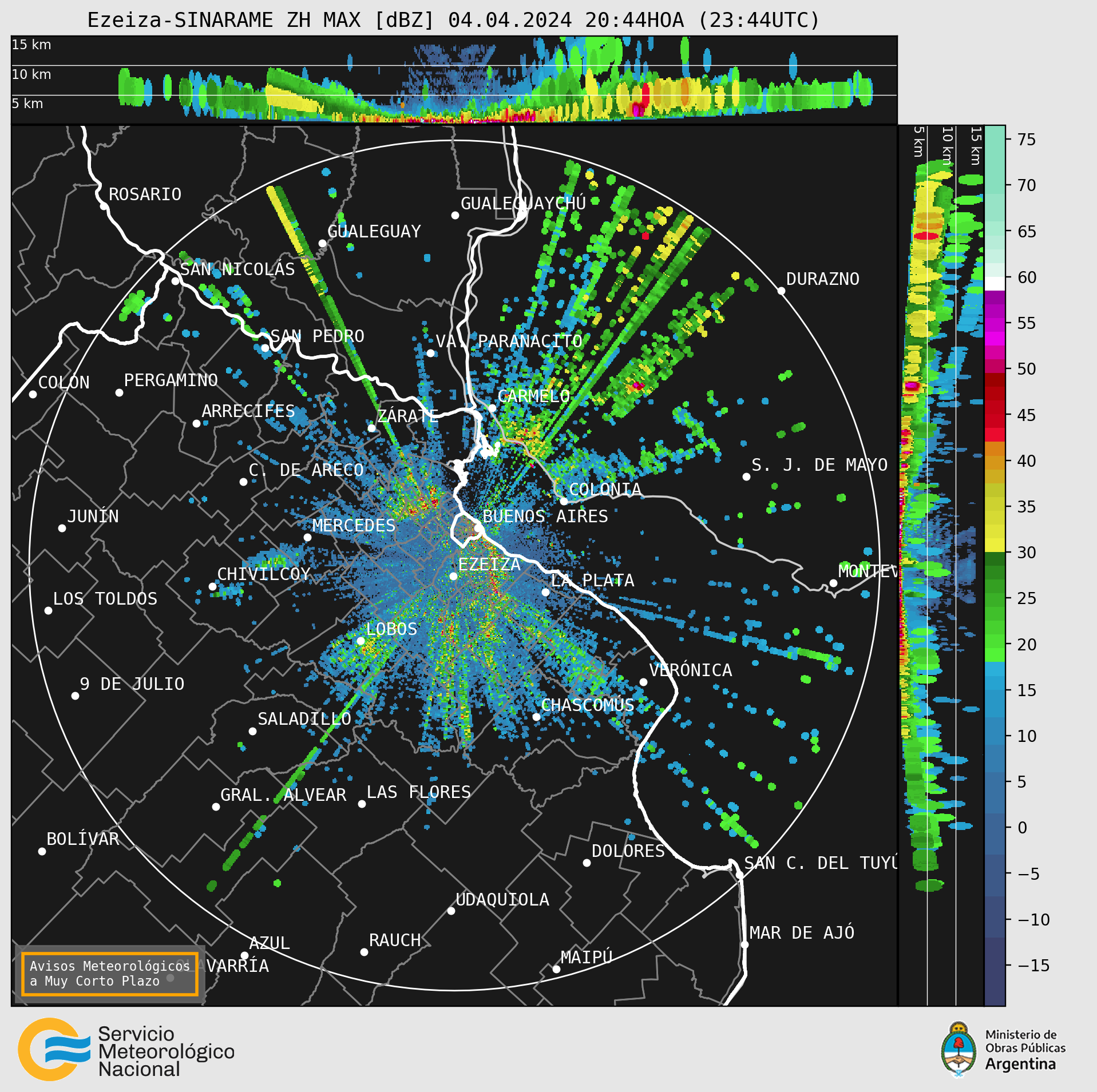The width and height of the screenshot is (1097, 1092).
Task: Click the Servicio Meteorológico Nacional logo
Action: point(126,1049)
